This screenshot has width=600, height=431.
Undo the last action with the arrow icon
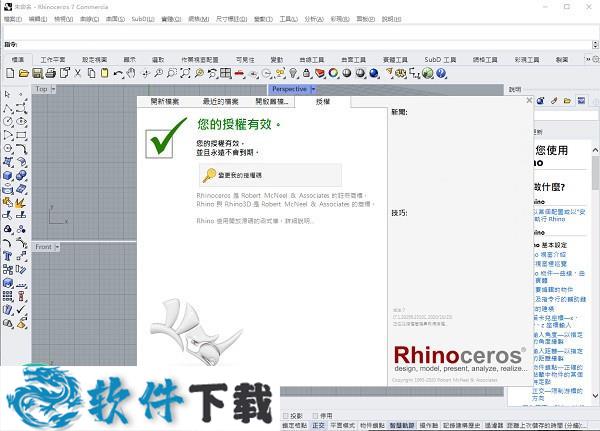point(118,73)
